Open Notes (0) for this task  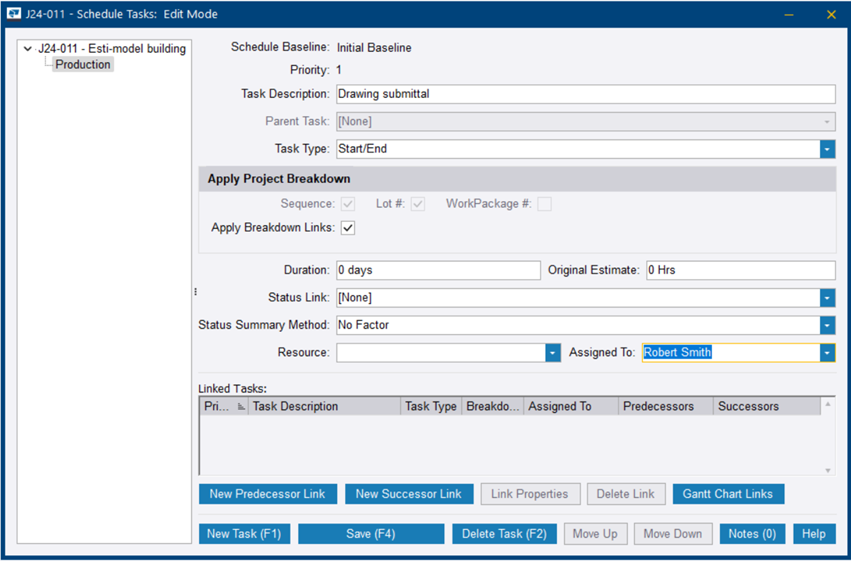752,534
